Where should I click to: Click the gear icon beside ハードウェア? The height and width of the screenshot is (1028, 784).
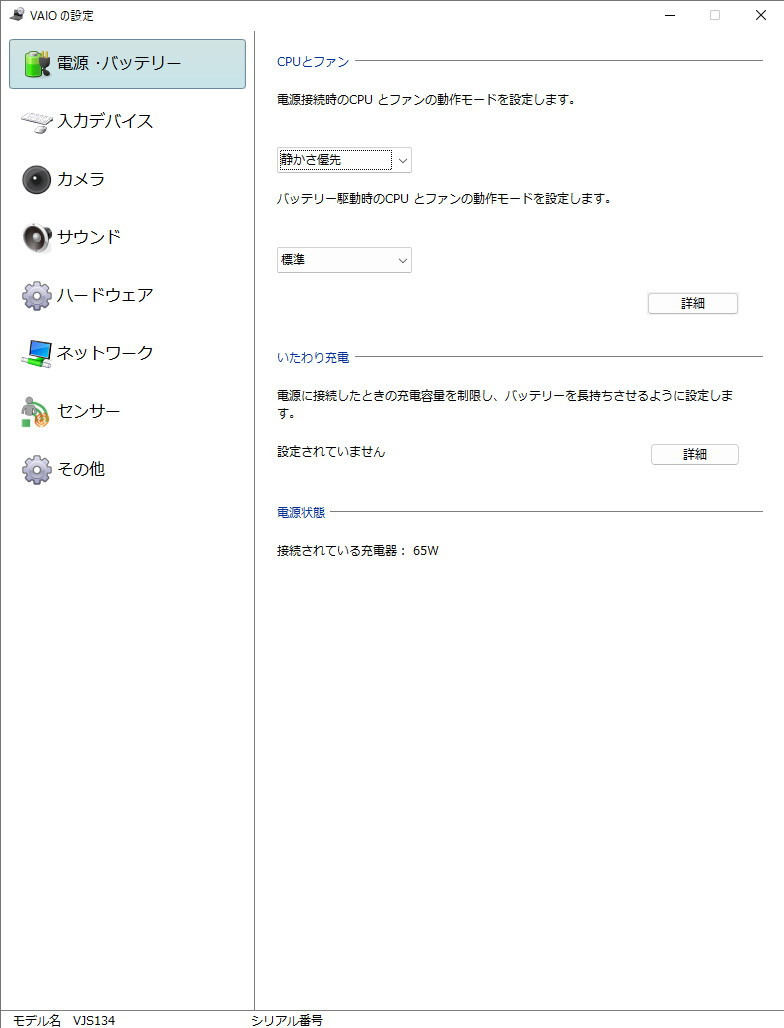click(x=37, y=296)
